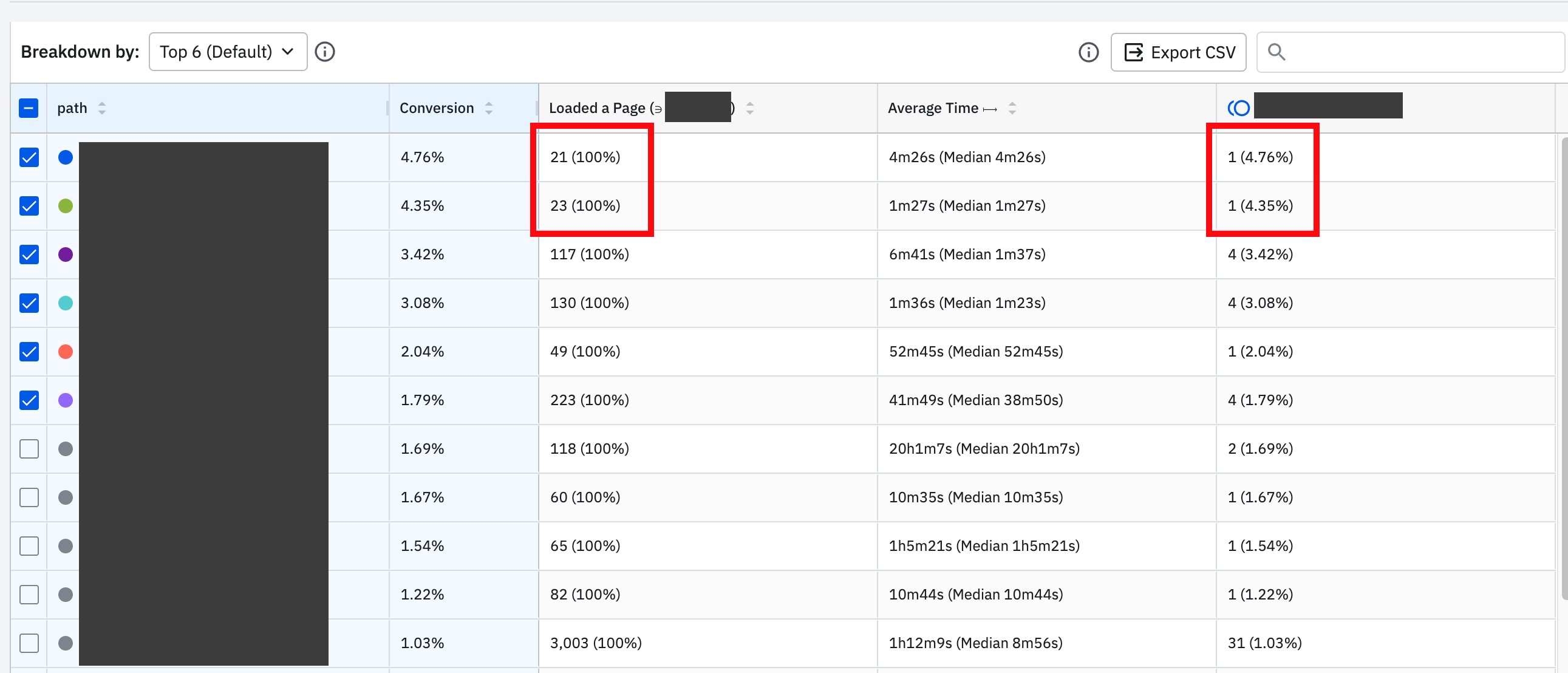Sort by path column arrows
1568x673 pixels.
click(x=102, y=108)
